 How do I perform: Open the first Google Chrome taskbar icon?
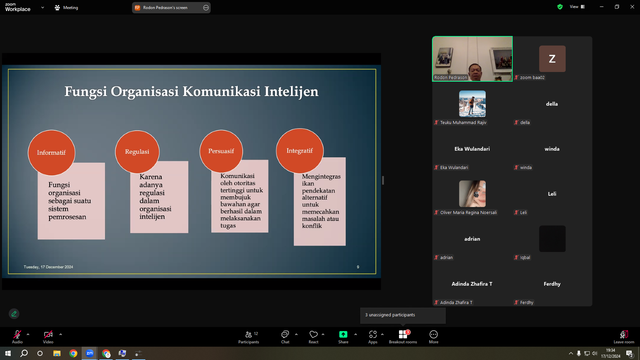[x=73, y=353]
